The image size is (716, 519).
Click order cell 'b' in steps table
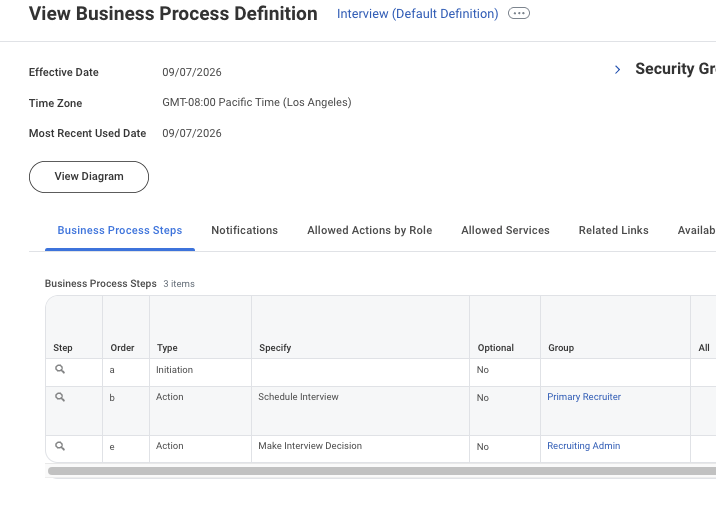pyautogui.click(x=126, y=411)
